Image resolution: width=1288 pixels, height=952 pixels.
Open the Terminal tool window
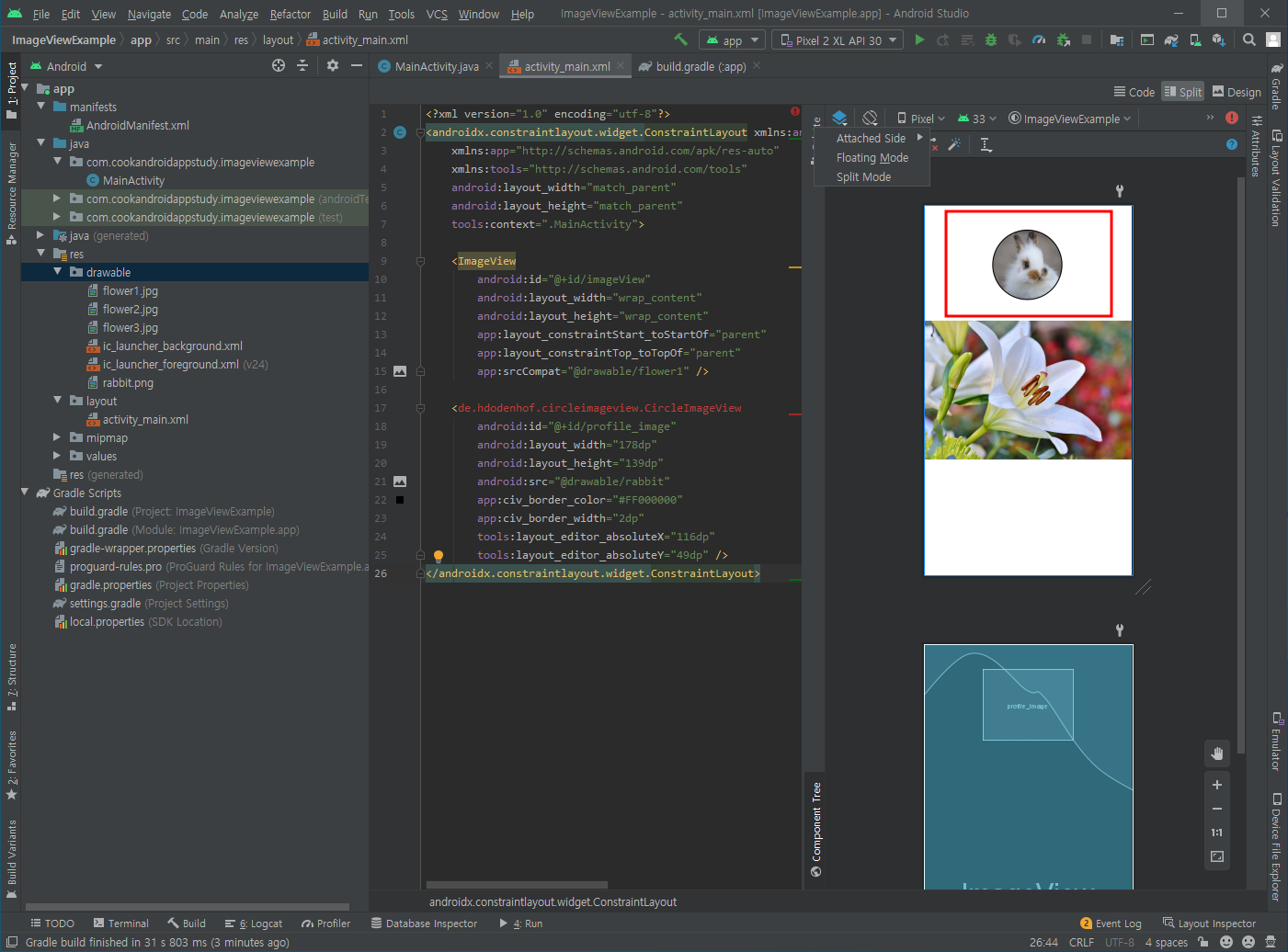[x=120, y=924]
